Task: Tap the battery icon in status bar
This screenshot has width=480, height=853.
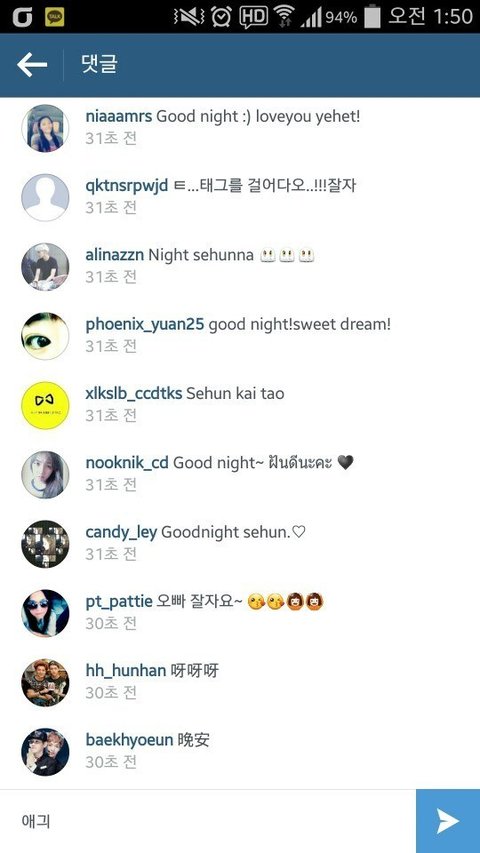Action: pos(372,16)
